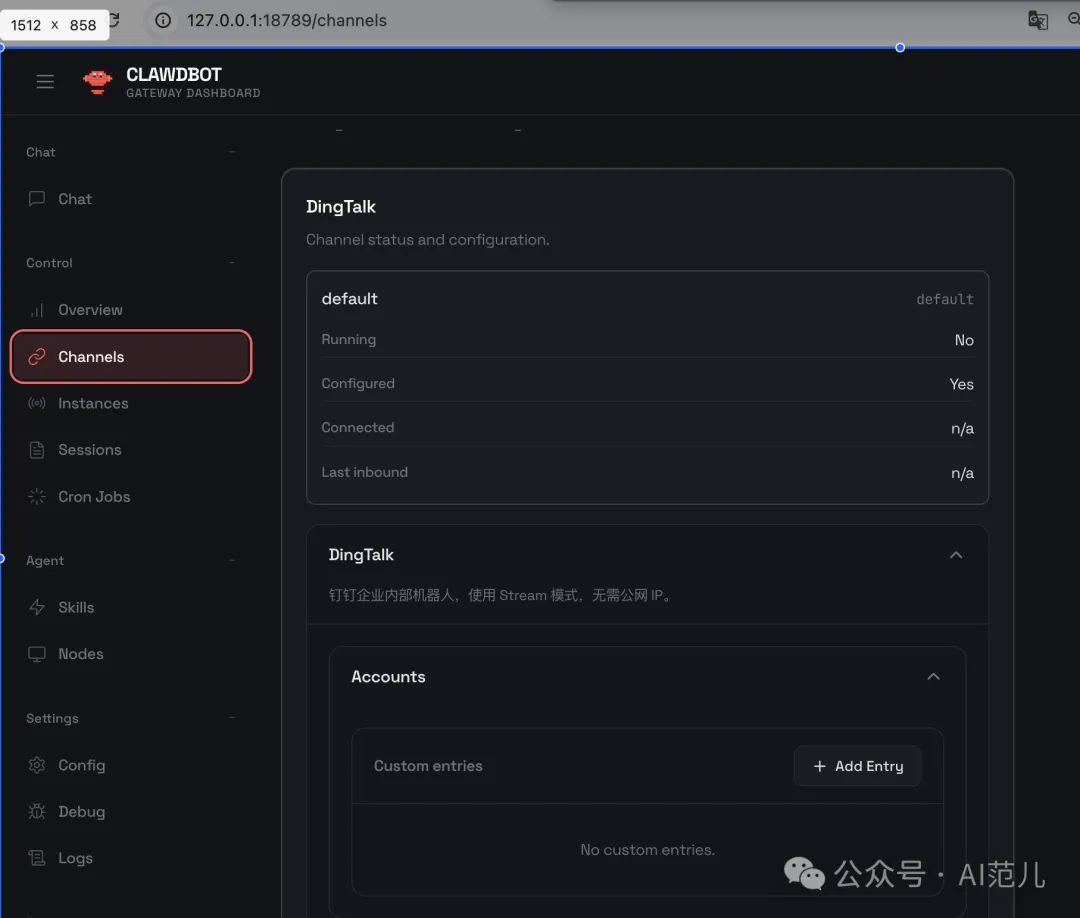Screen dimensions: 1080x918
Task: Click the Channels link icon
Action: pos(37,357)
